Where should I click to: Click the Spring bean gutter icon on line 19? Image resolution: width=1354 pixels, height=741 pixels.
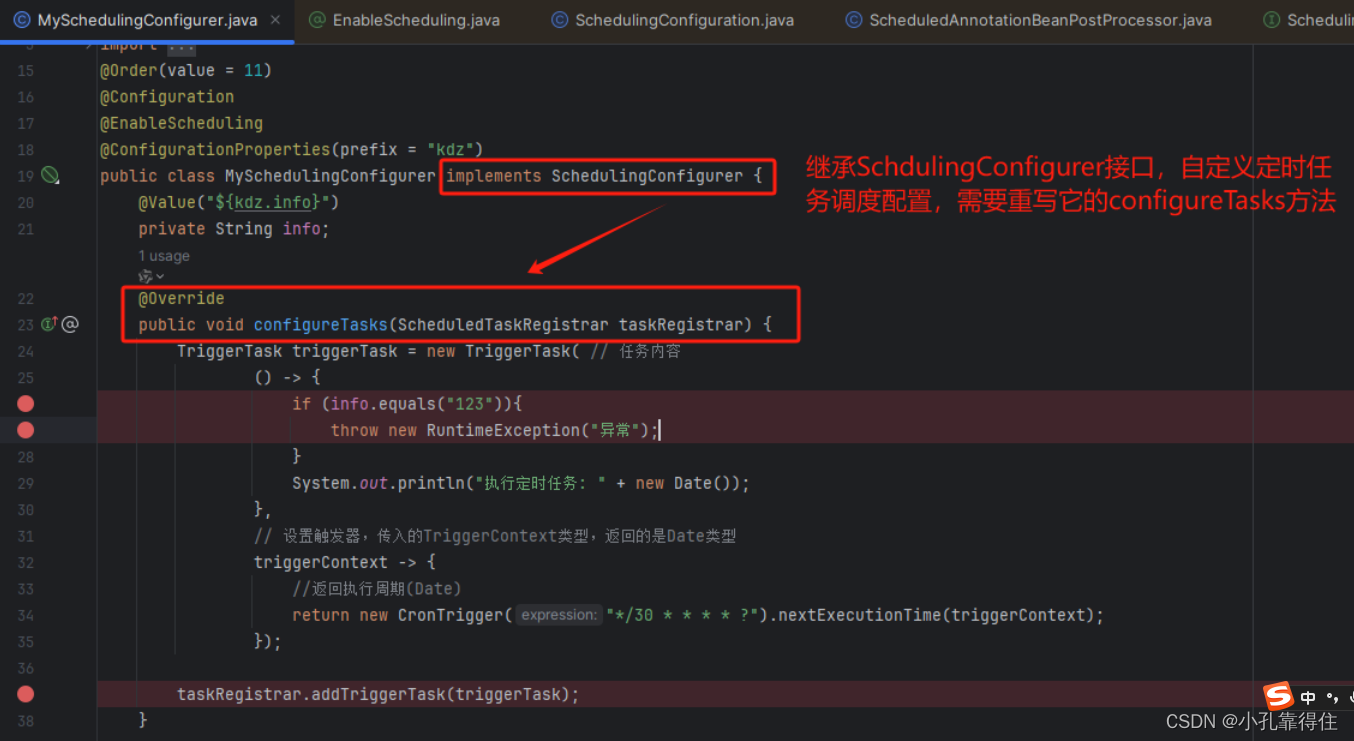51,176
